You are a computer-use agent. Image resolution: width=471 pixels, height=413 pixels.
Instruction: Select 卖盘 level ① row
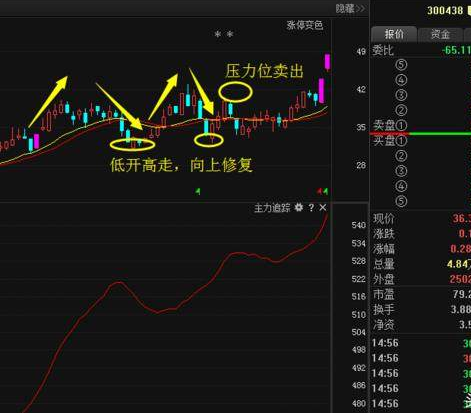coord(421,126)
